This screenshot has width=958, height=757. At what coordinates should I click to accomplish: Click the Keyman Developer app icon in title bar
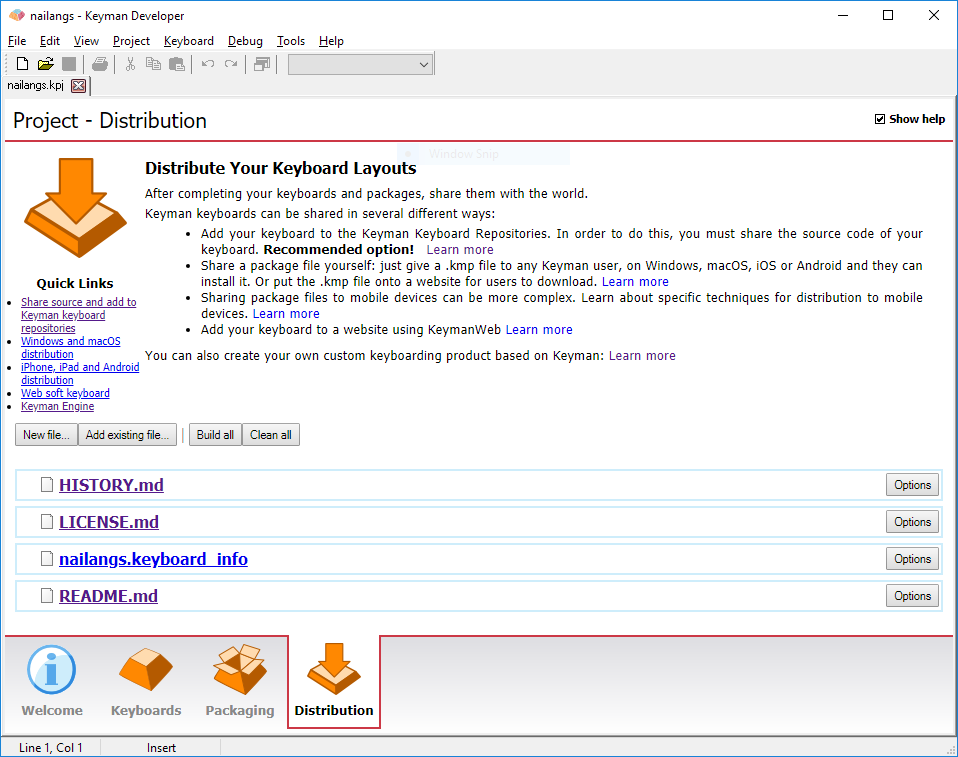click(x=16, y=15)
